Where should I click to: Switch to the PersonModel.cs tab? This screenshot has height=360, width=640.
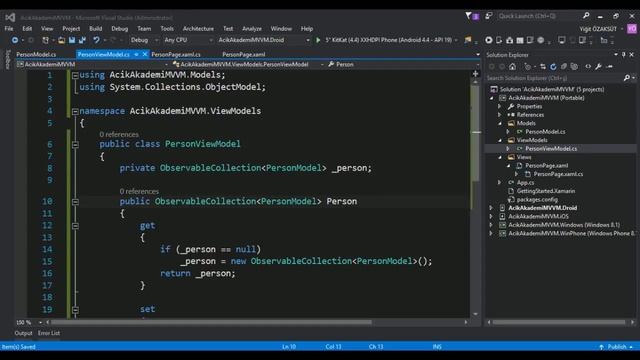(37, 54)
